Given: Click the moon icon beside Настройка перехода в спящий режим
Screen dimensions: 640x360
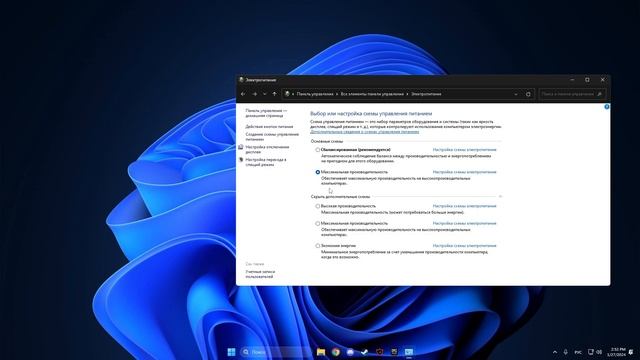Looking at the screenshot, I should pos(241,160).
